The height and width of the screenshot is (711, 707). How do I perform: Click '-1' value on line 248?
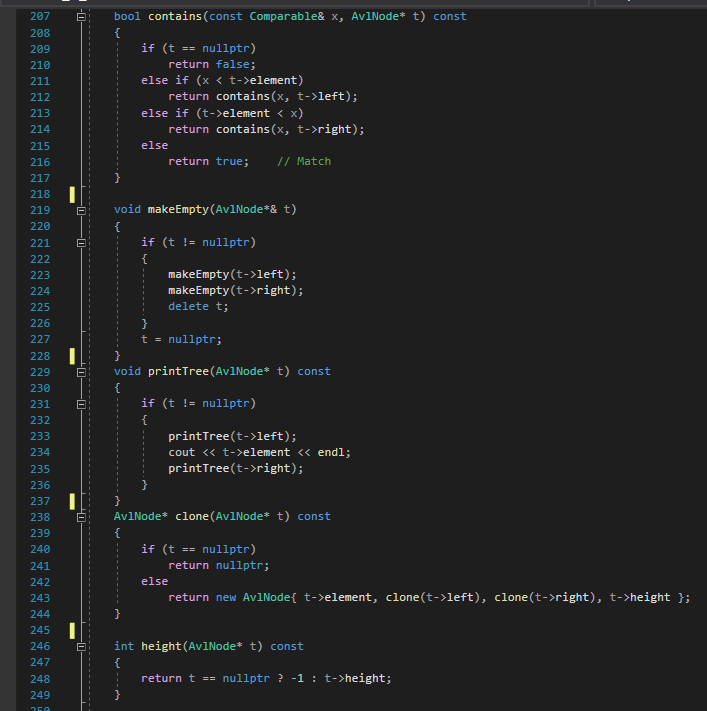(297, 679)
